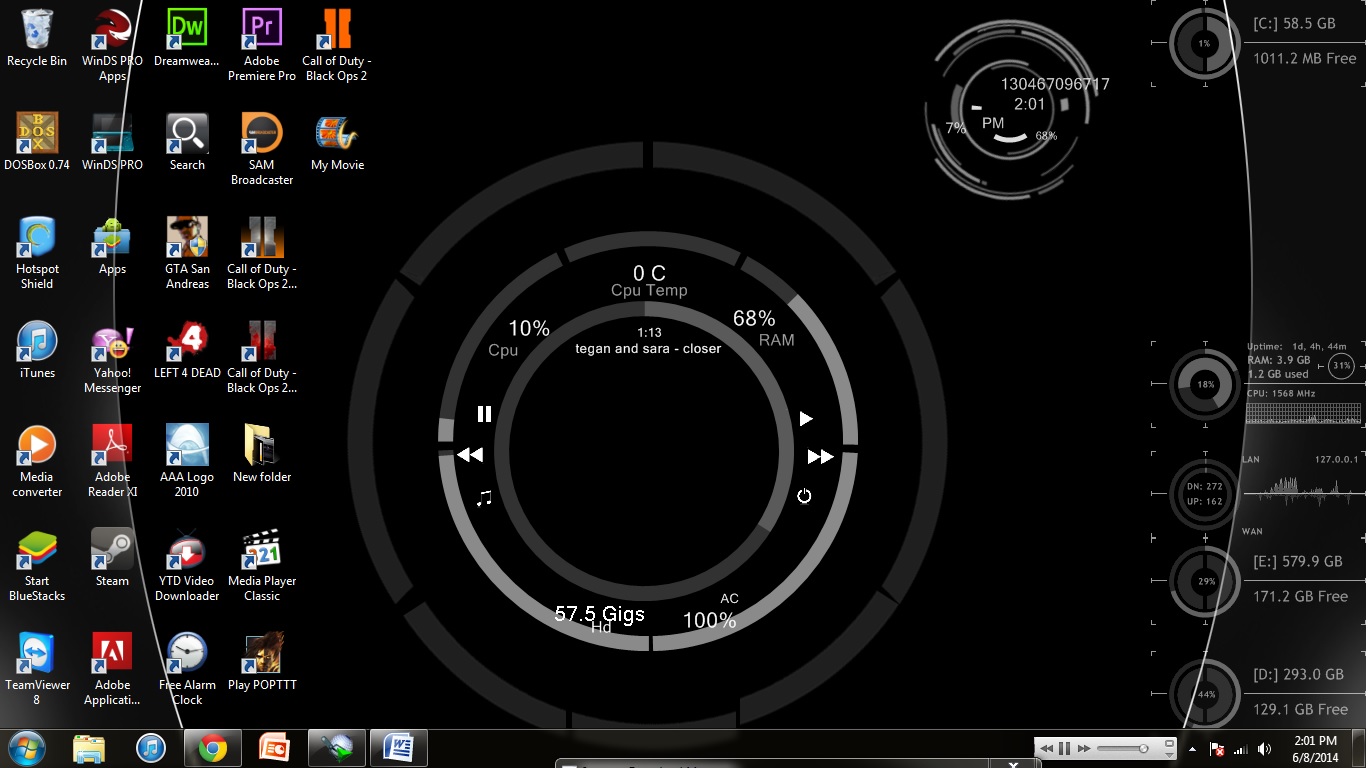Image resolution: width=1368 pixels, height=770 pixels.
Task: Click the '130467096717' number in the clock widget
Action: pyautogui.click(x=1055, y=84)
